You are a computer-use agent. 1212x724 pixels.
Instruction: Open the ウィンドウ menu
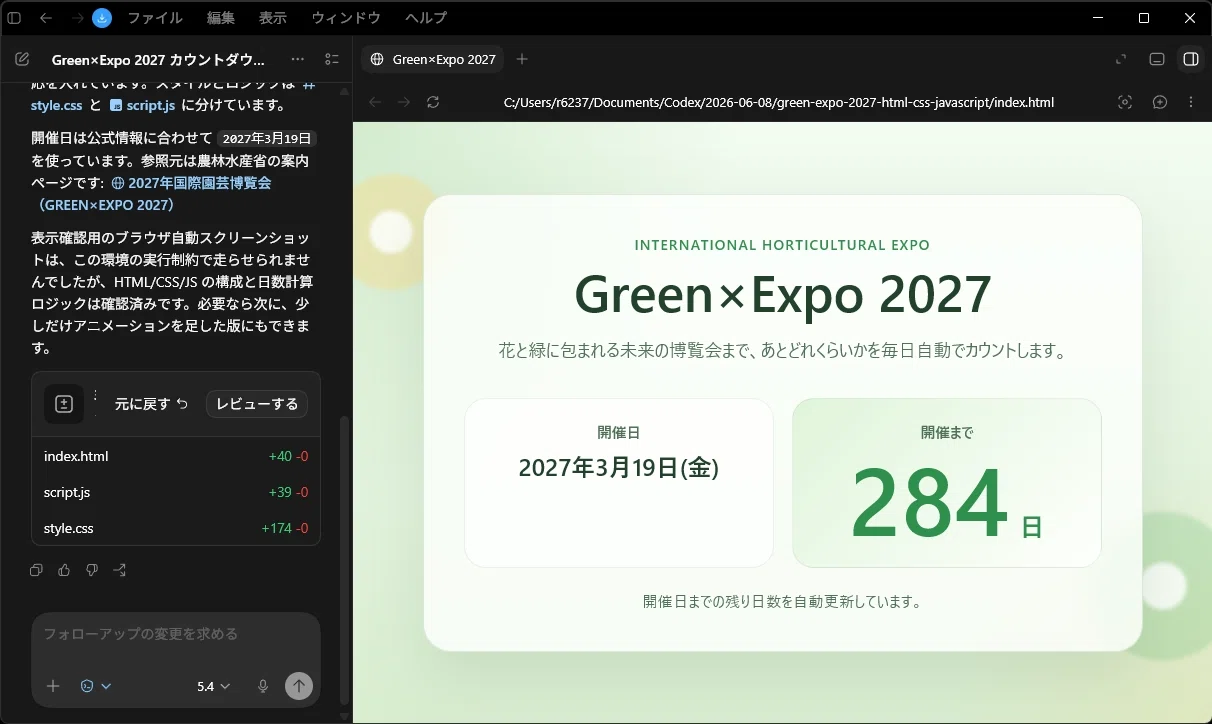[x=346, y=18]
